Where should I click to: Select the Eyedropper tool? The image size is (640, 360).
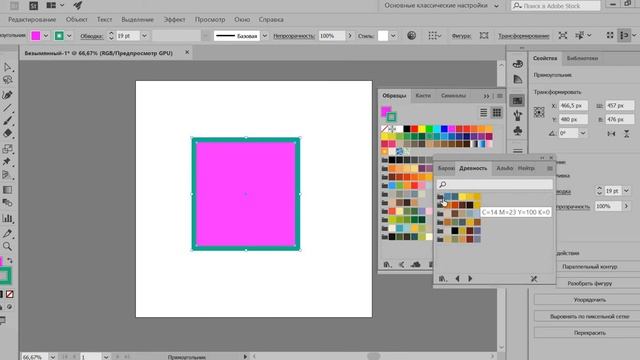7,233
